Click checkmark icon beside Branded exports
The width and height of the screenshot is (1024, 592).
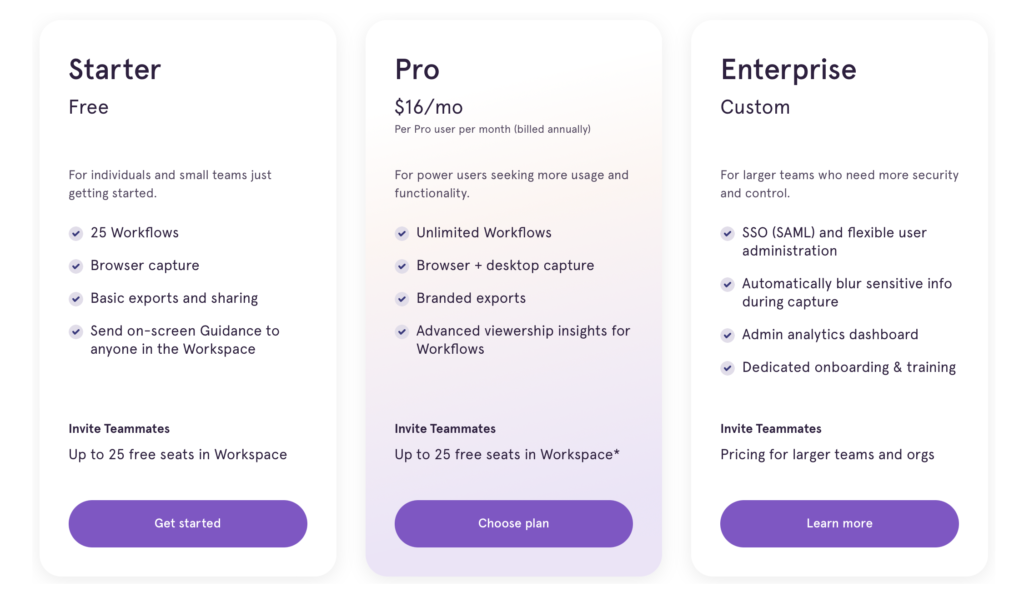pos(402,299)
